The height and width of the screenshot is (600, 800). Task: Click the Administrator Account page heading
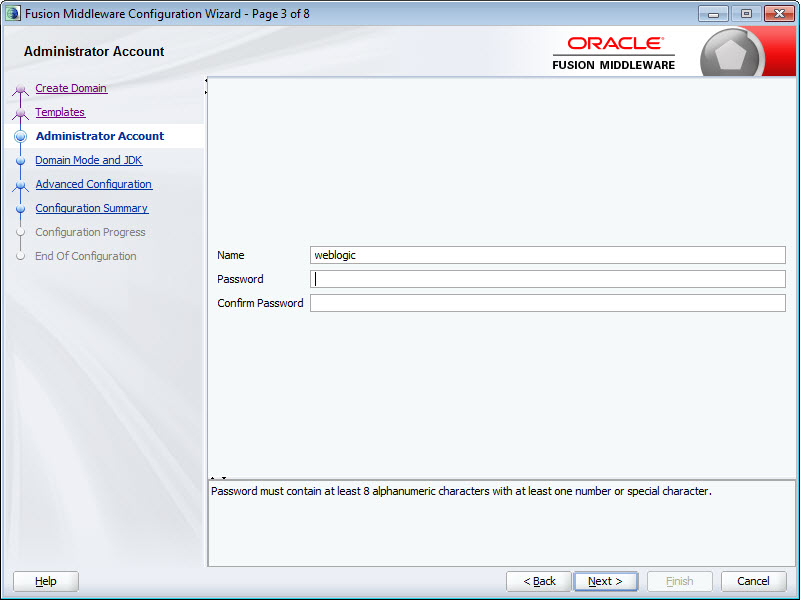click(94, 52)
